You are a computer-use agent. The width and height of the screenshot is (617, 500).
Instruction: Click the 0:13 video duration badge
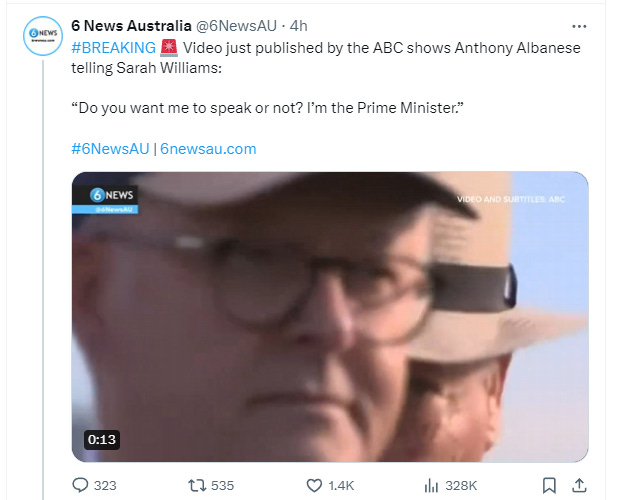[102, 439]
